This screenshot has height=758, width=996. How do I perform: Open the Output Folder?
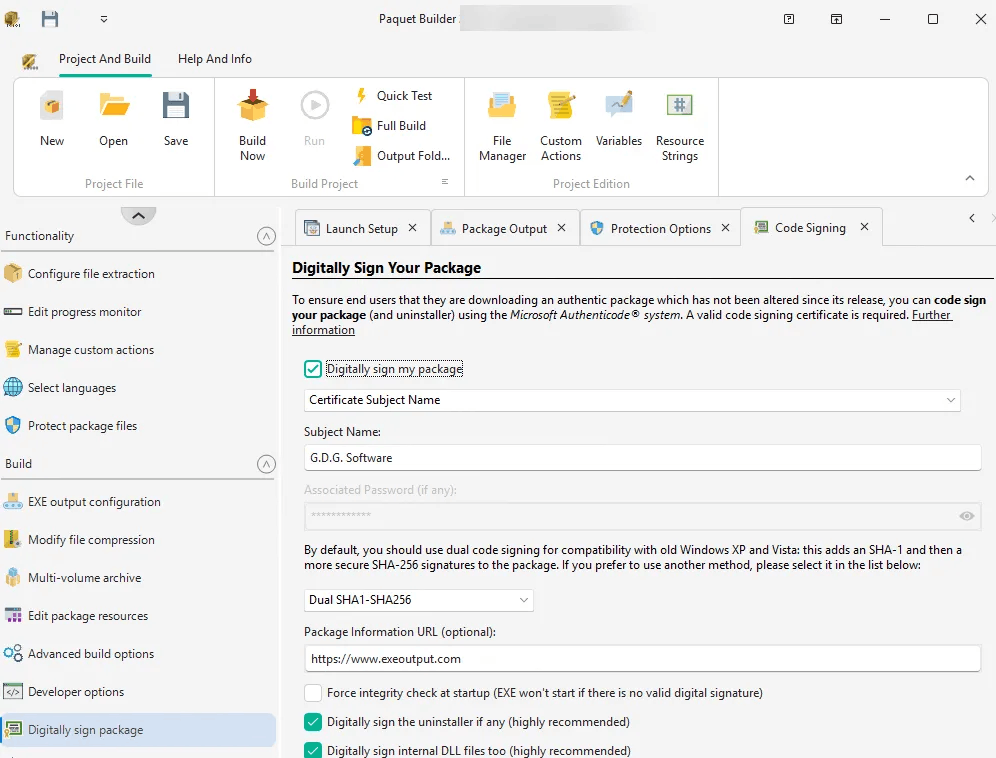(x=401, y=156)
